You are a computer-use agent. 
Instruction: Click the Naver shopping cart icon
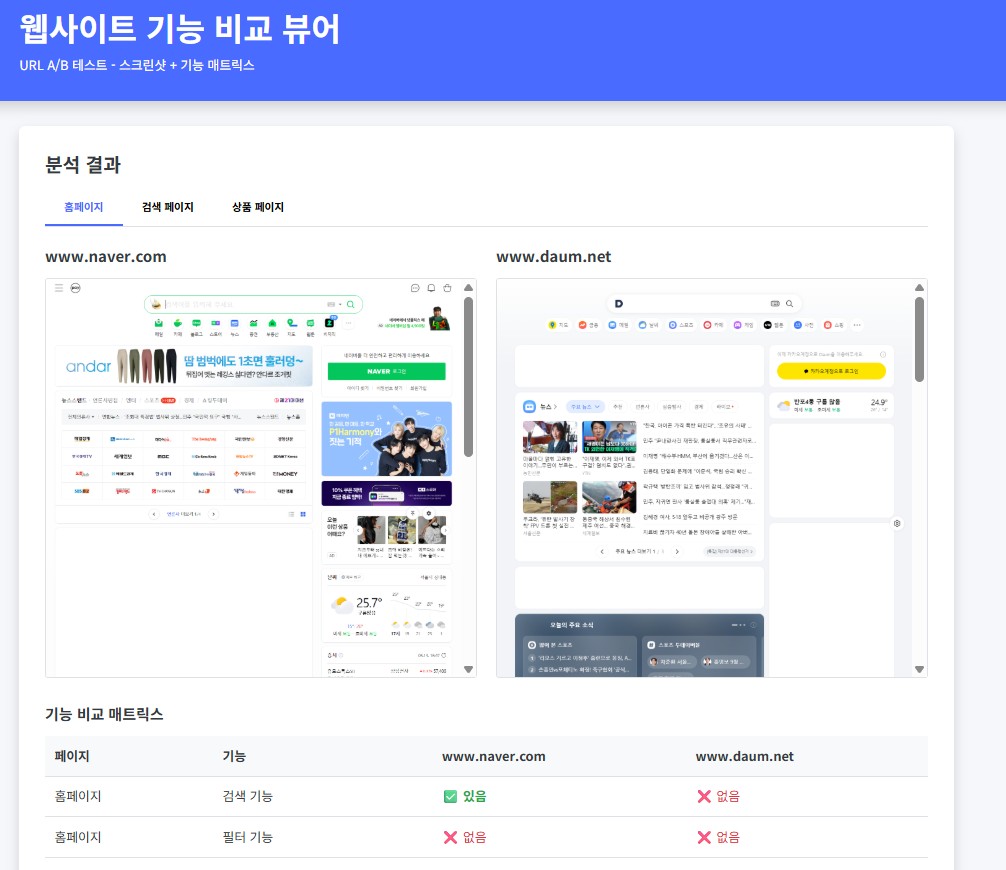[x=447, y=288]
